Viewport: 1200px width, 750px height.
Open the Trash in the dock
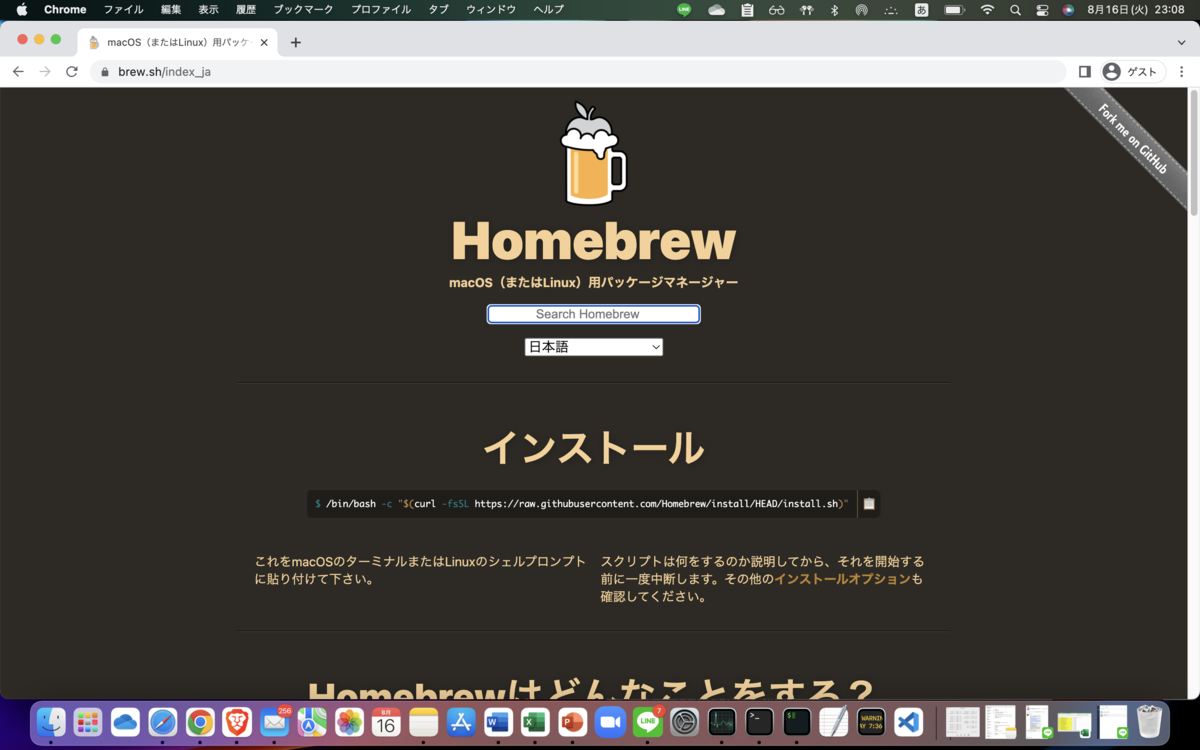click(1150, 721)
